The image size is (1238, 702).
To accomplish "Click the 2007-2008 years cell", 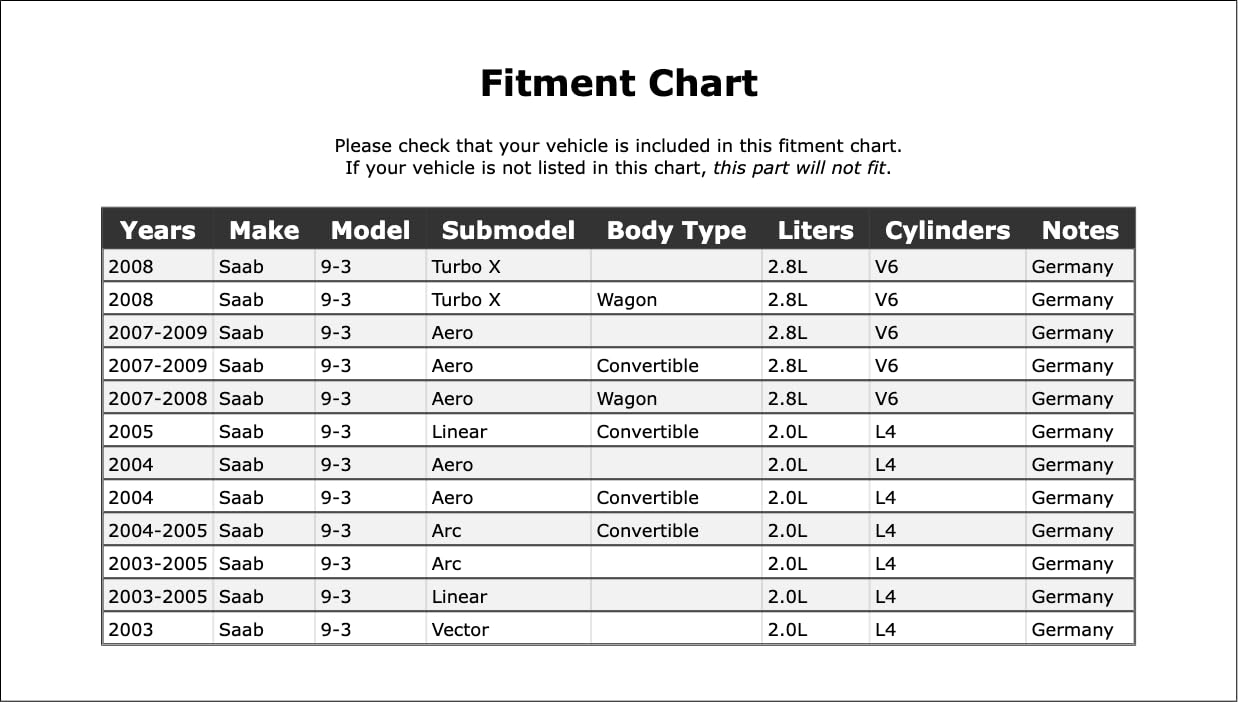I will (x=157, y=399).
